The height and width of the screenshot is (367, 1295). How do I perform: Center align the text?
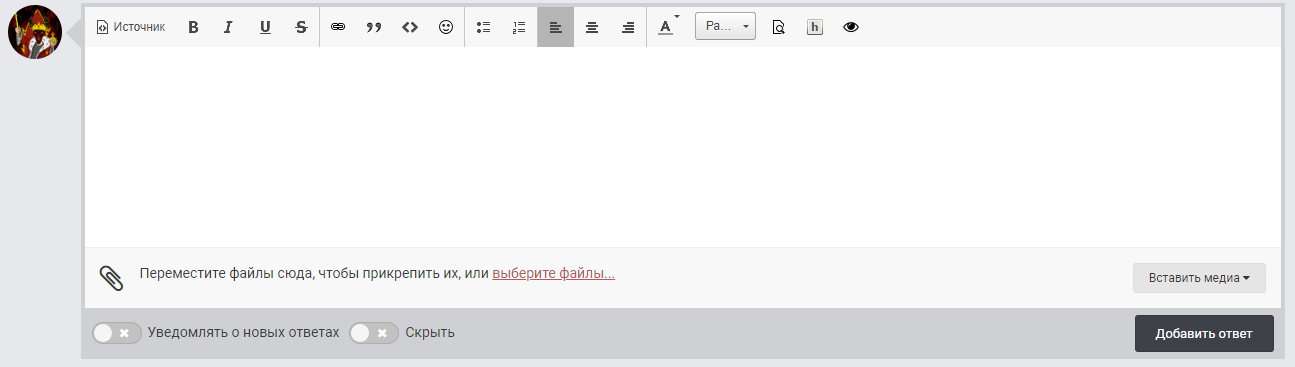[592, 28]
